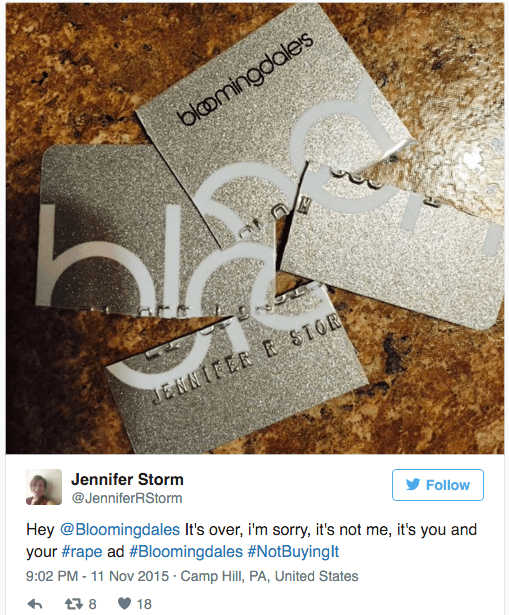Image resolution: width=509 pixels, height=615 pixels.
Task: Open the Jennifer Storm display name link
Action: (x=127, y=479)
